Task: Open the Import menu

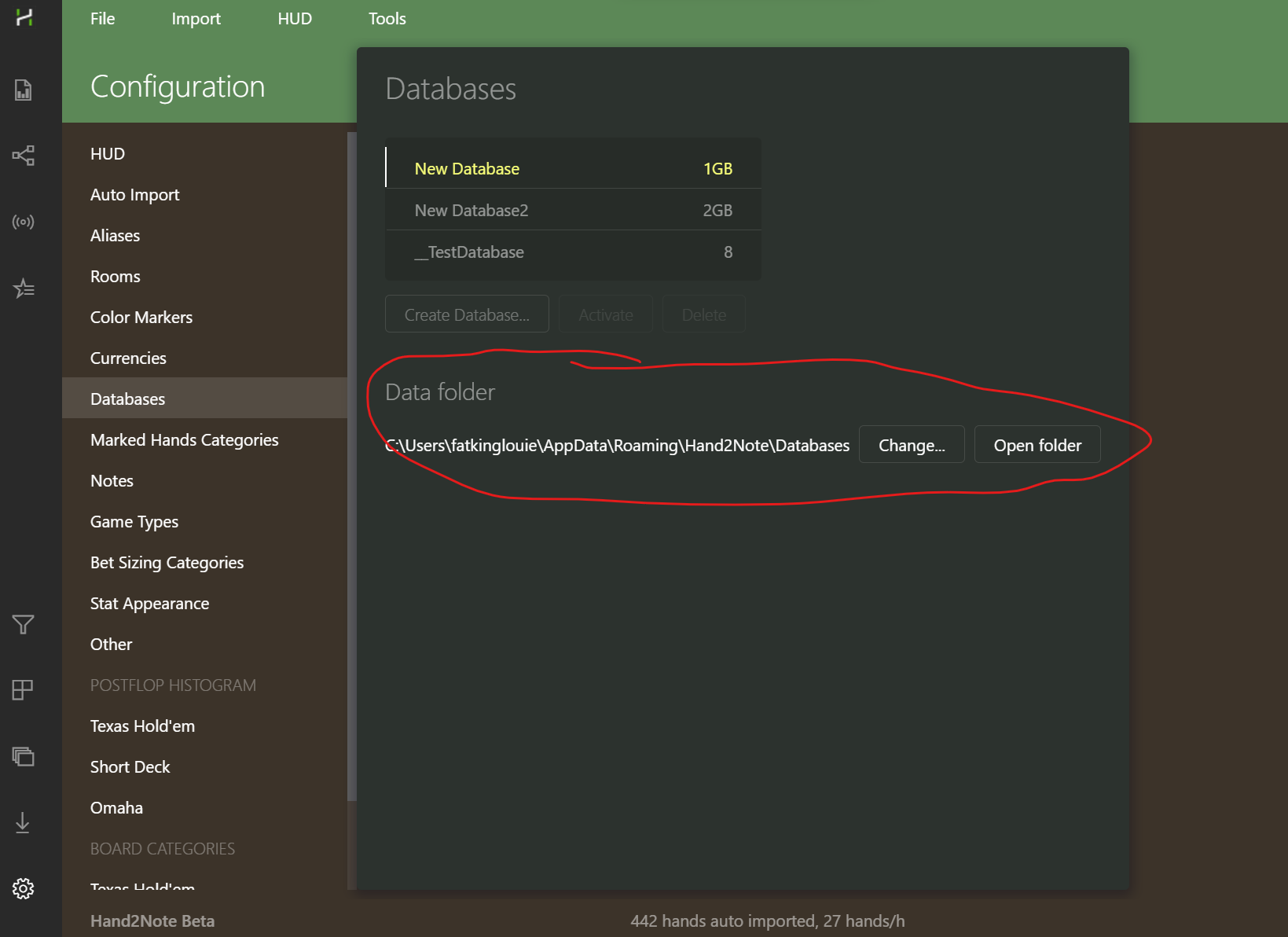Action: pyautogui.click(x=196, y=19)
